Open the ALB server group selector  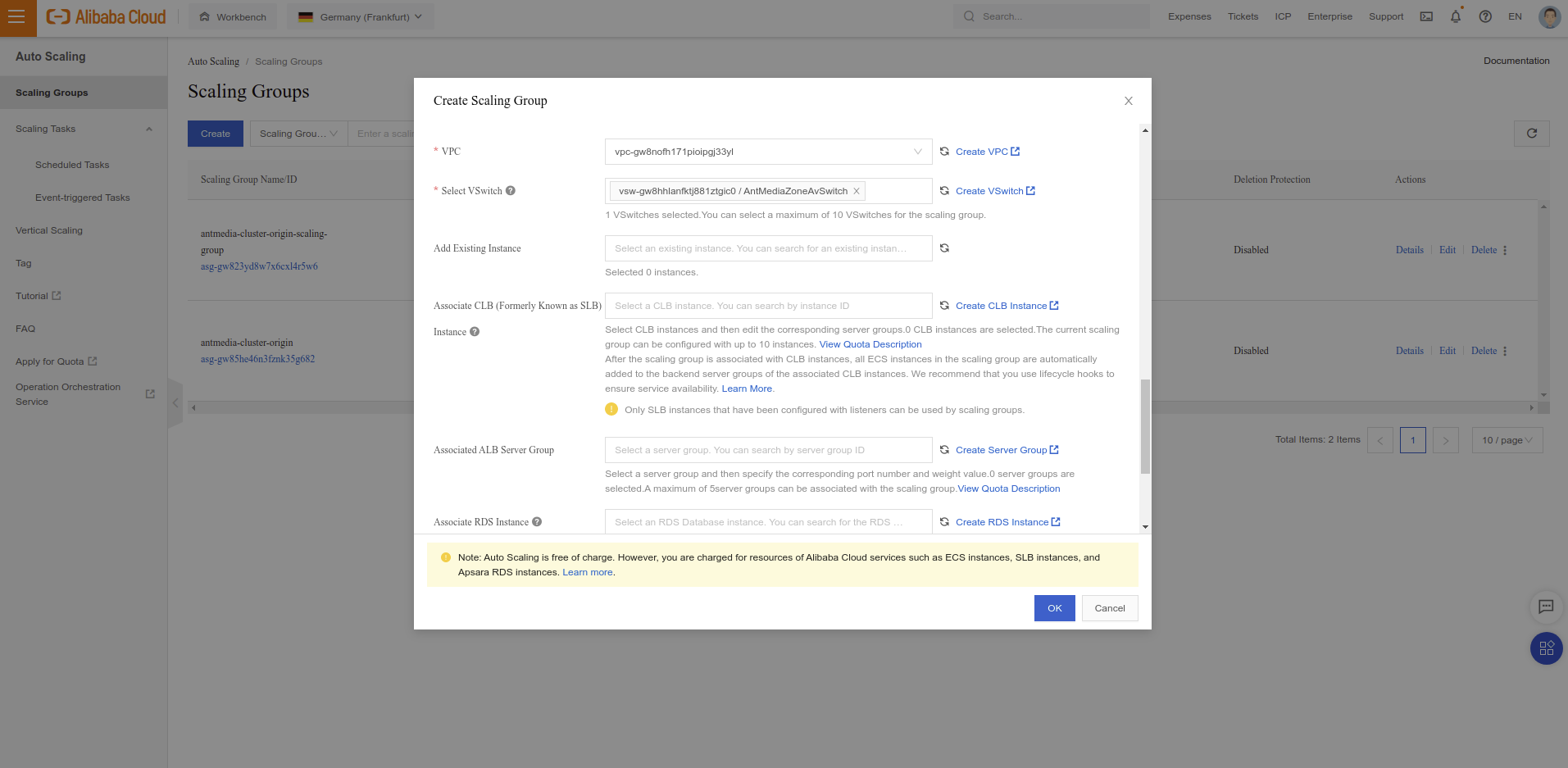pos(769,450)
